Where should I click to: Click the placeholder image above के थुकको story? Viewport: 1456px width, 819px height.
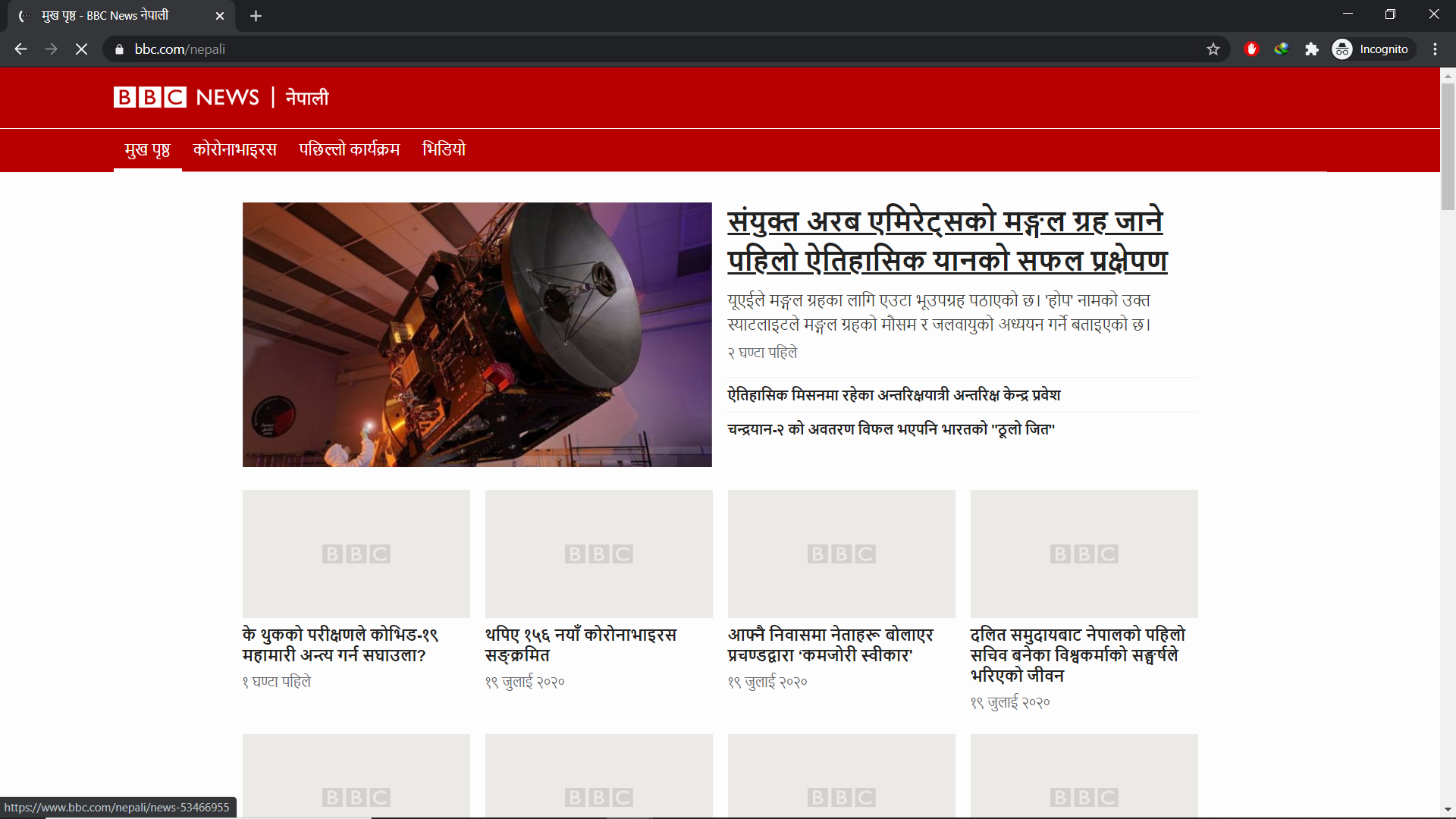pyautogui.click(x=356, y=554)
